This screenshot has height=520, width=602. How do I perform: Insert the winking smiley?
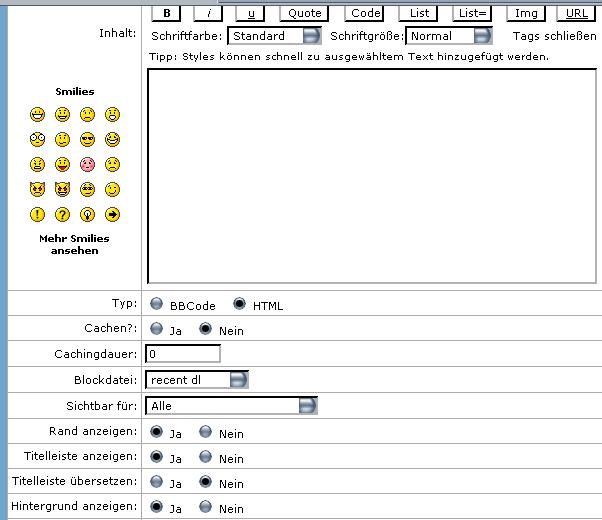click(113, 189)
